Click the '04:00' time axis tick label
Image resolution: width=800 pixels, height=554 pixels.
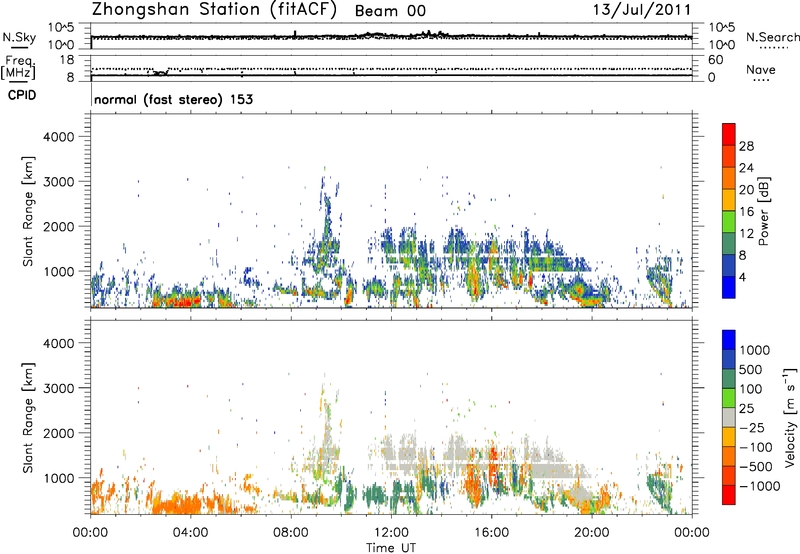click(x=190, y=533)
